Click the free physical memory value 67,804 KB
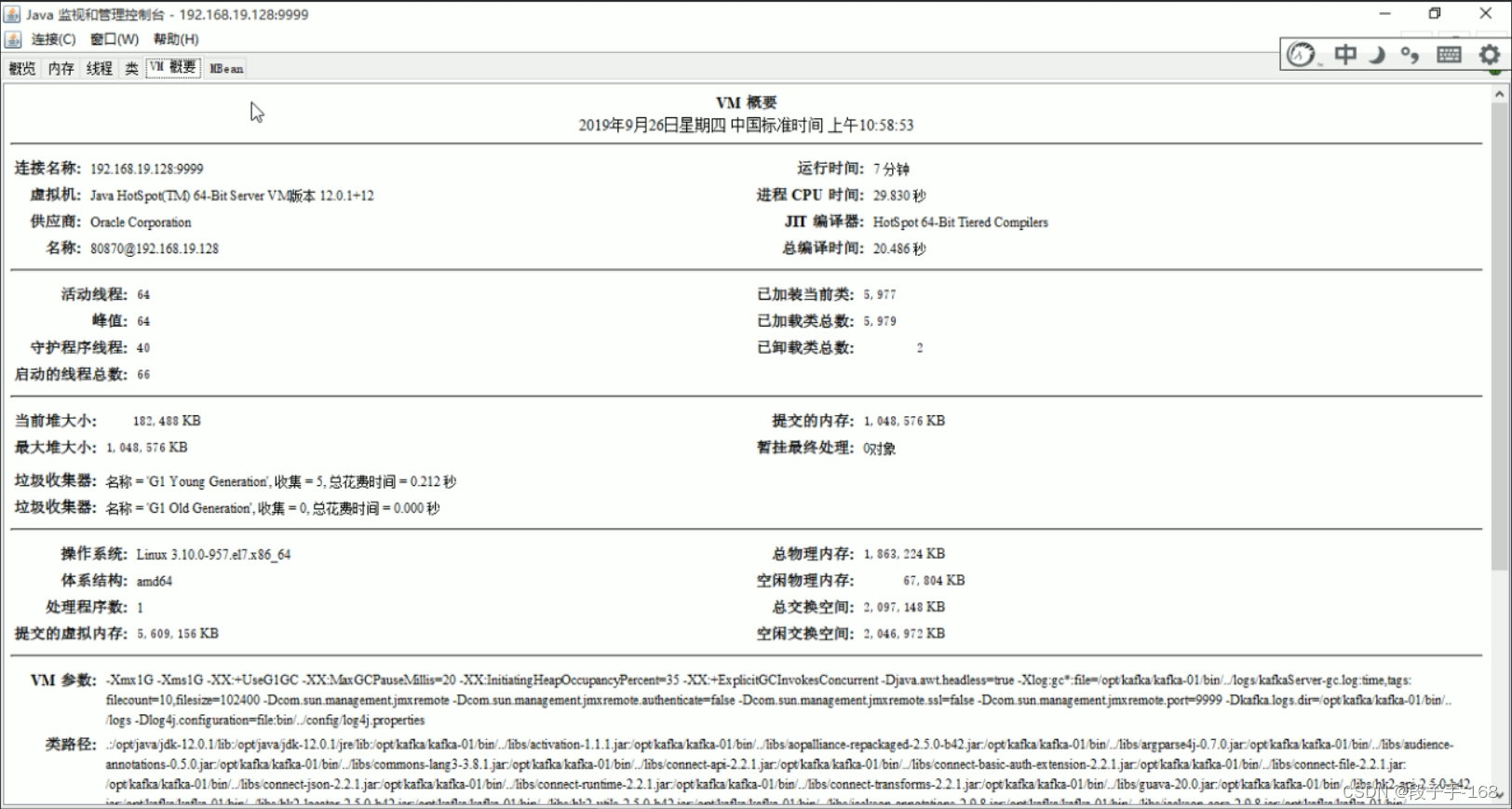The height and width of the screenshot is (809, 1512). (934, 580)
